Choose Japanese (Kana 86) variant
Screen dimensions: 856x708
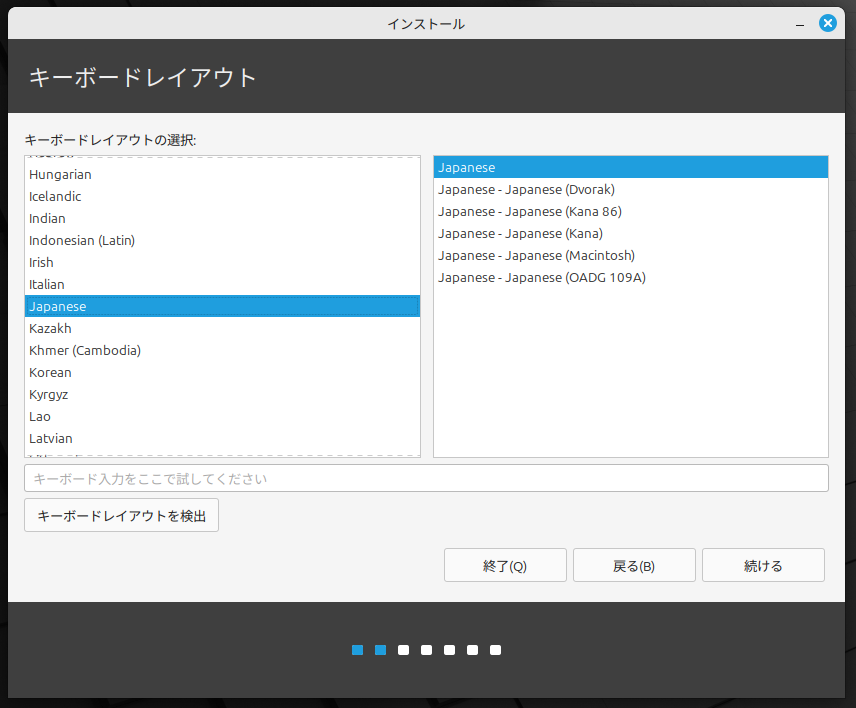(530, 212)
